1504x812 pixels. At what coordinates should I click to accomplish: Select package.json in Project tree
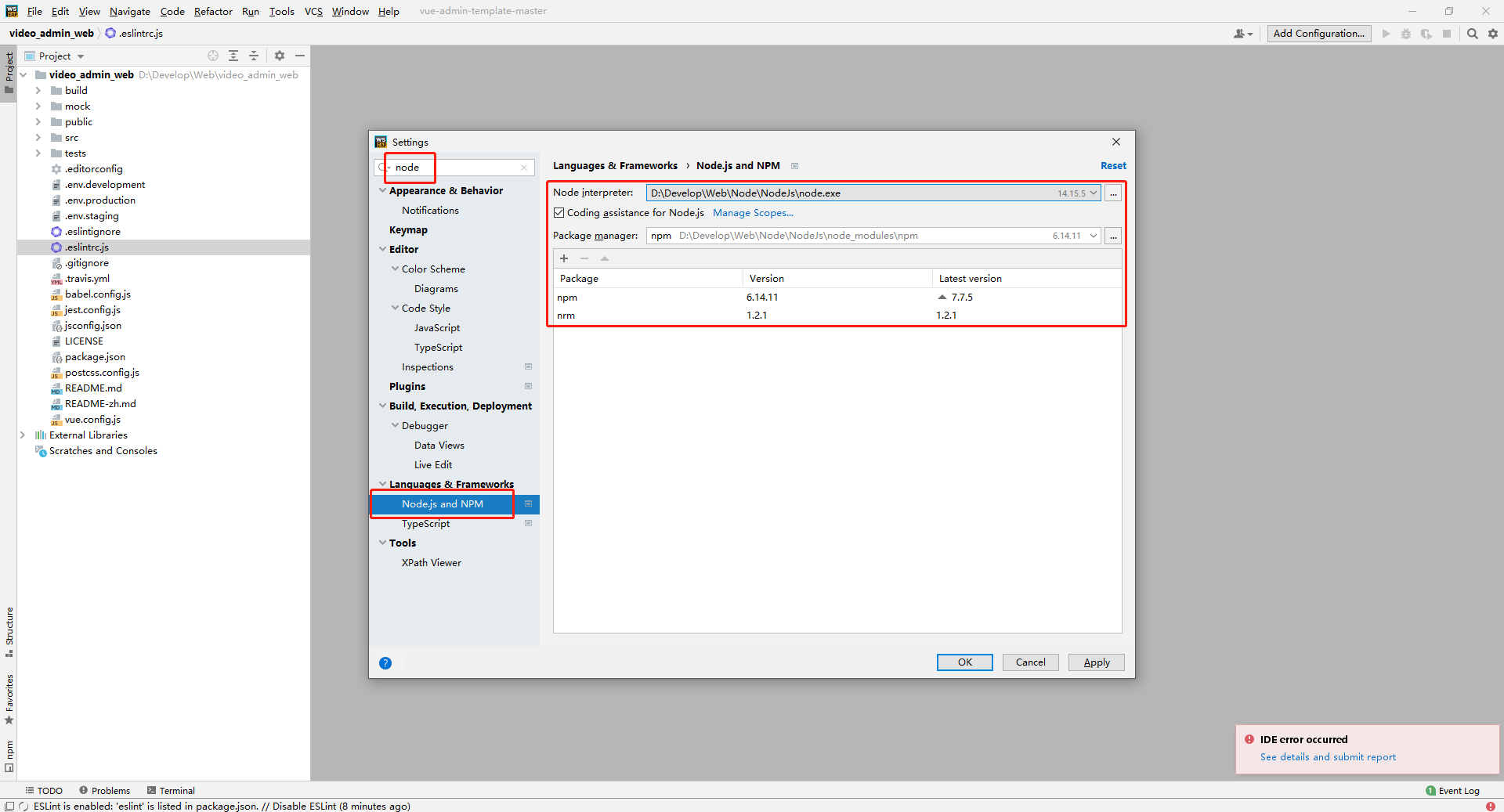coord(95,357)
